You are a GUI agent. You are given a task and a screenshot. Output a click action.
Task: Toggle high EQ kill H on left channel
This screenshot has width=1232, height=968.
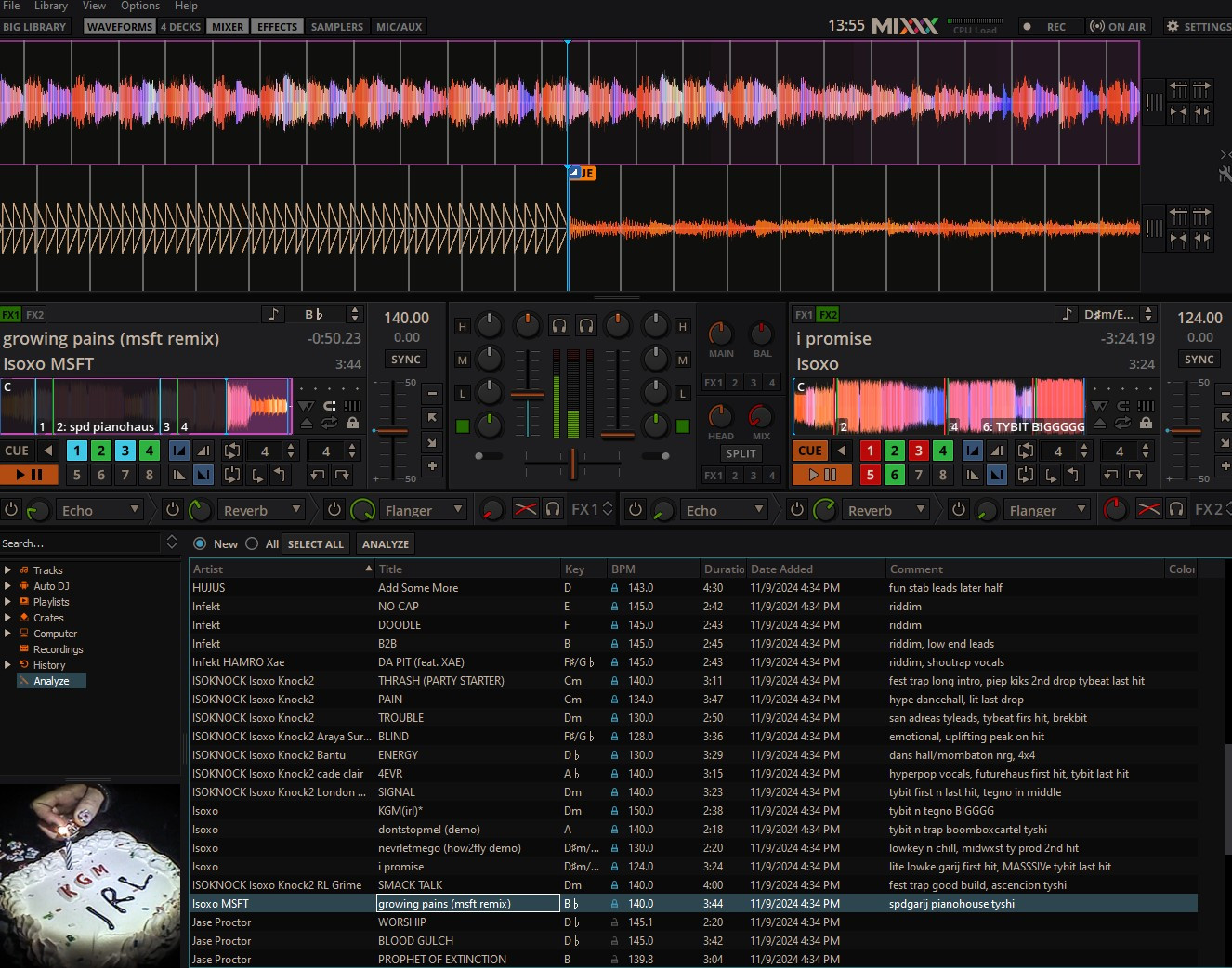[x=462, y=327]
